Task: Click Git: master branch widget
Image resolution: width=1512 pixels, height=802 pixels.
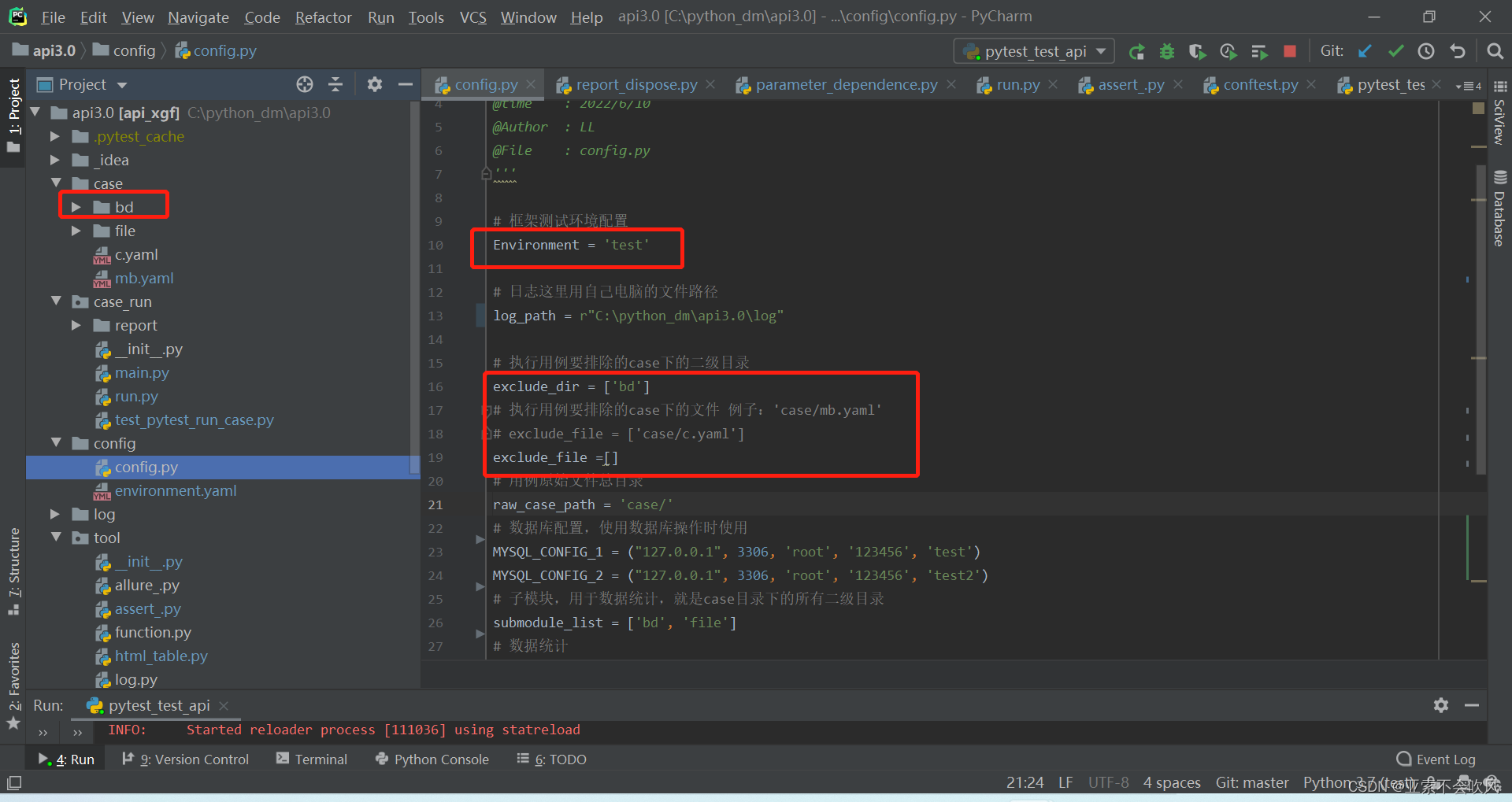Action: click(1252, 783)
